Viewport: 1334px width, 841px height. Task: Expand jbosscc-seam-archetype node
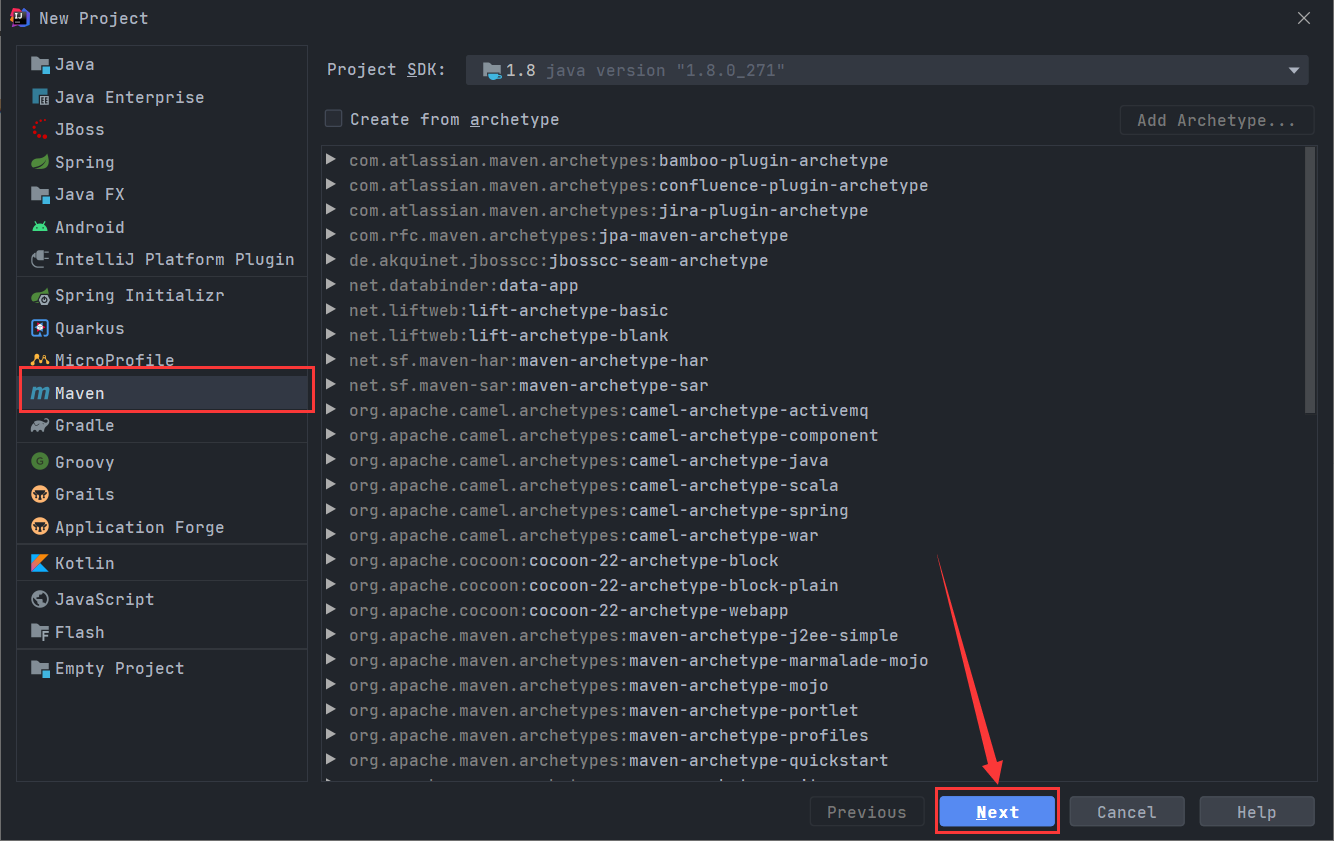(x=331, y=260)
